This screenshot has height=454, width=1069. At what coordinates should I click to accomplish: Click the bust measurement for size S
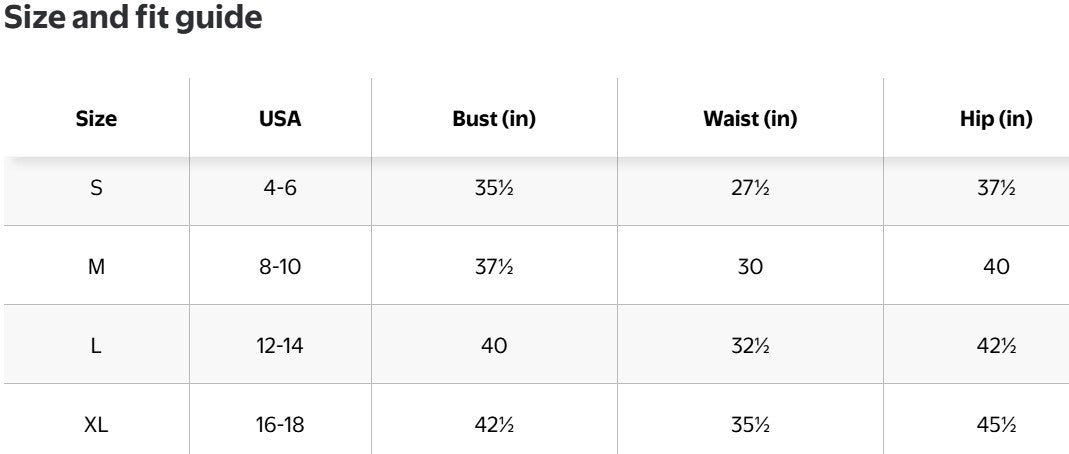(x=494, y=188)
